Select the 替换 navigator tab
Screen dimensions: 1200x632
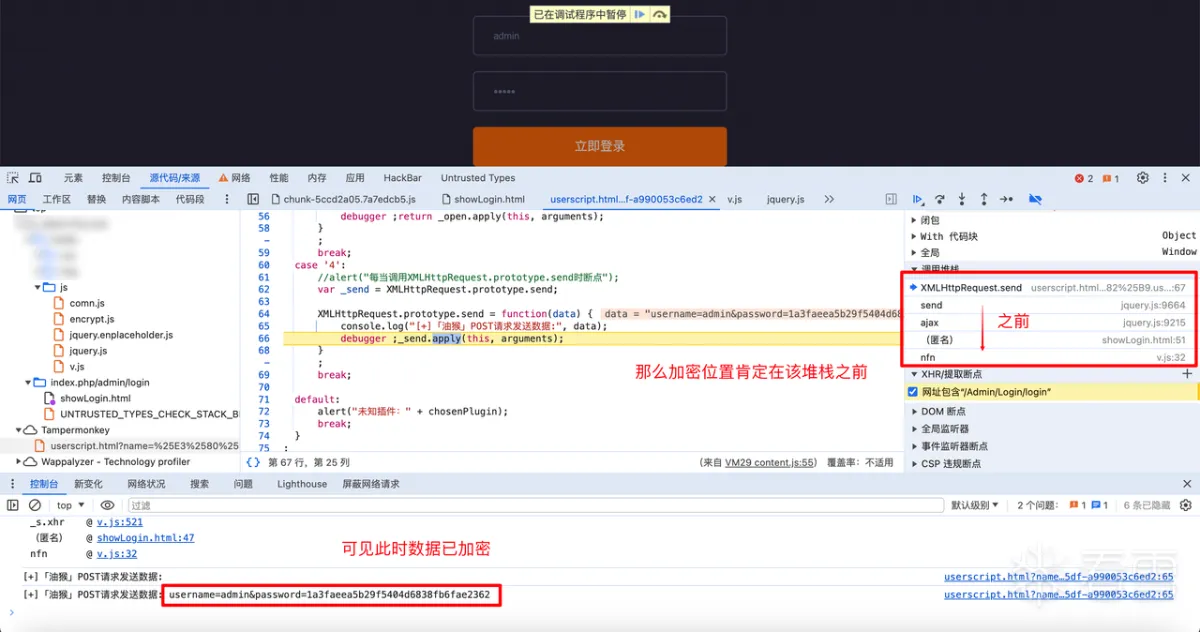pyautogui.click(x=96, y=199)
